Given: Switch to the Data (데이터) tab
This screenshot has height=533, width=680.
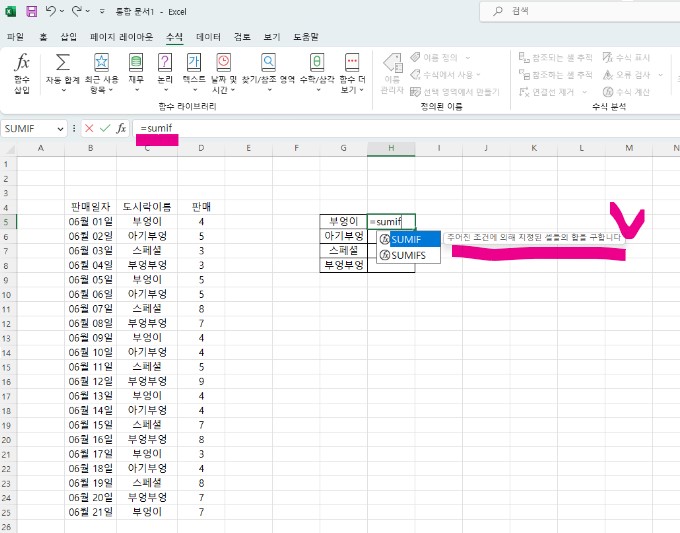Looking at the screenshot, I should pyautogui.click(x=208, y=37).
